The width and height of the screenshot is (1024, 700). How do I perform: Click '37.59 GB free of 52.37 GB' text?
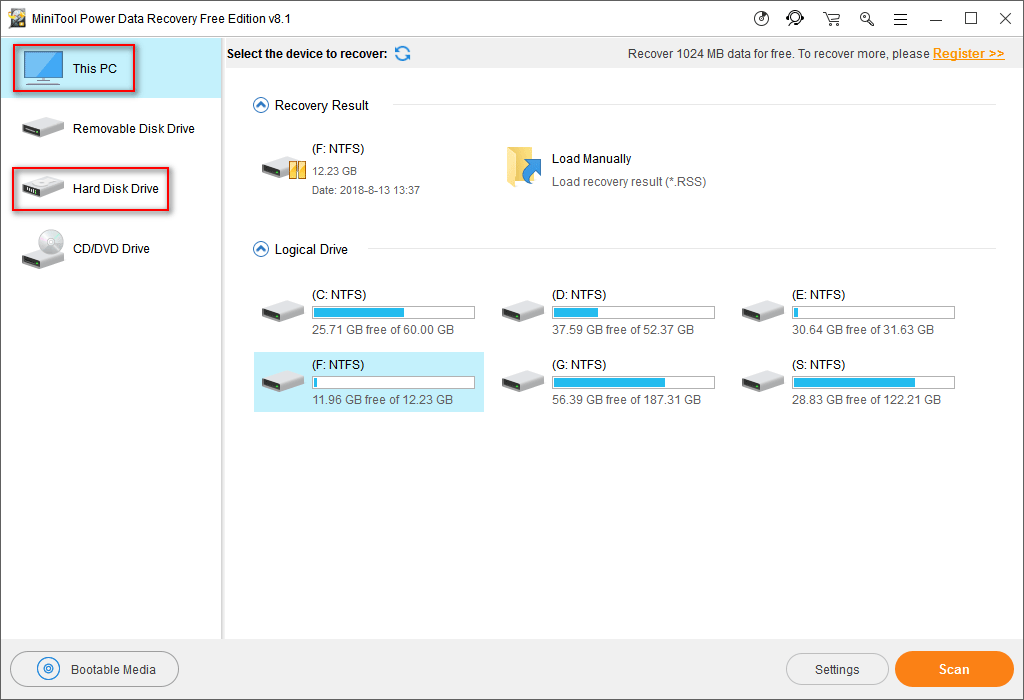tap(623, 330)
